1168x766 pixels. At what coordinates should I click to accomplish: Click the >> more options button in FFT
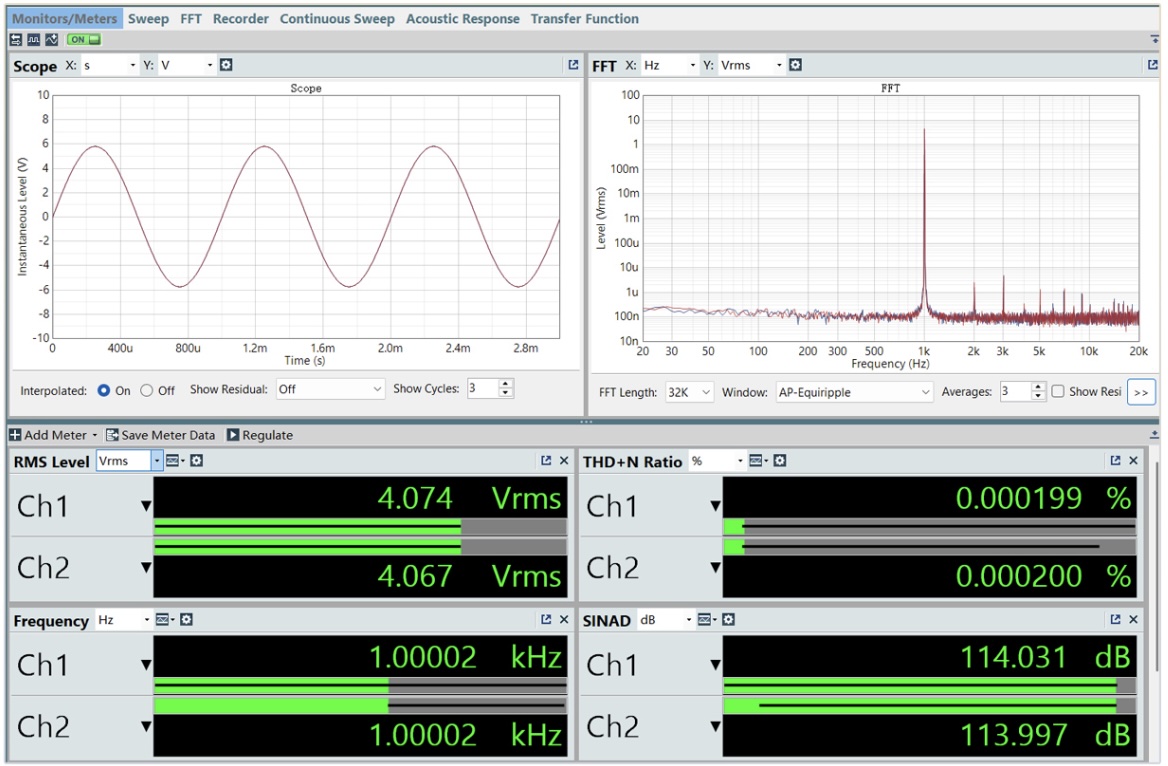click(x=1141, y=392)
